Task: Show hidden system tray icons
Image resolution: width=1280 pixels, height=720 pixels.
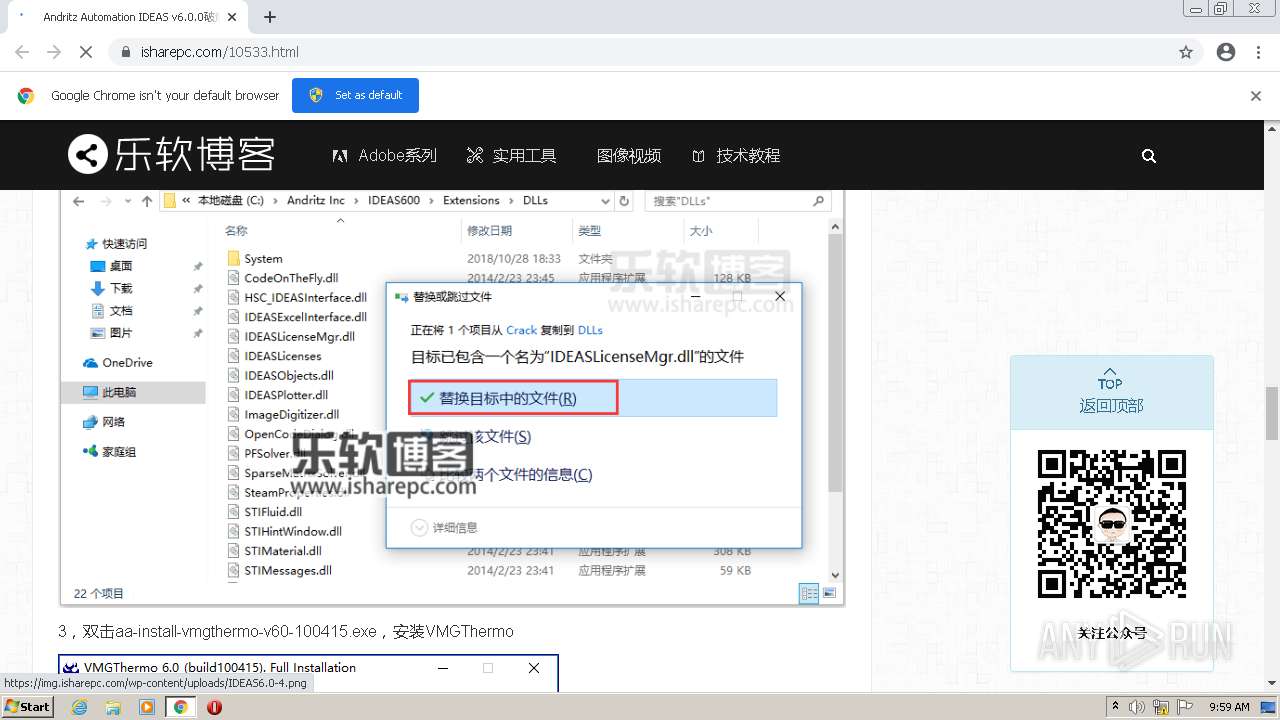Action: coord(1116,707)
